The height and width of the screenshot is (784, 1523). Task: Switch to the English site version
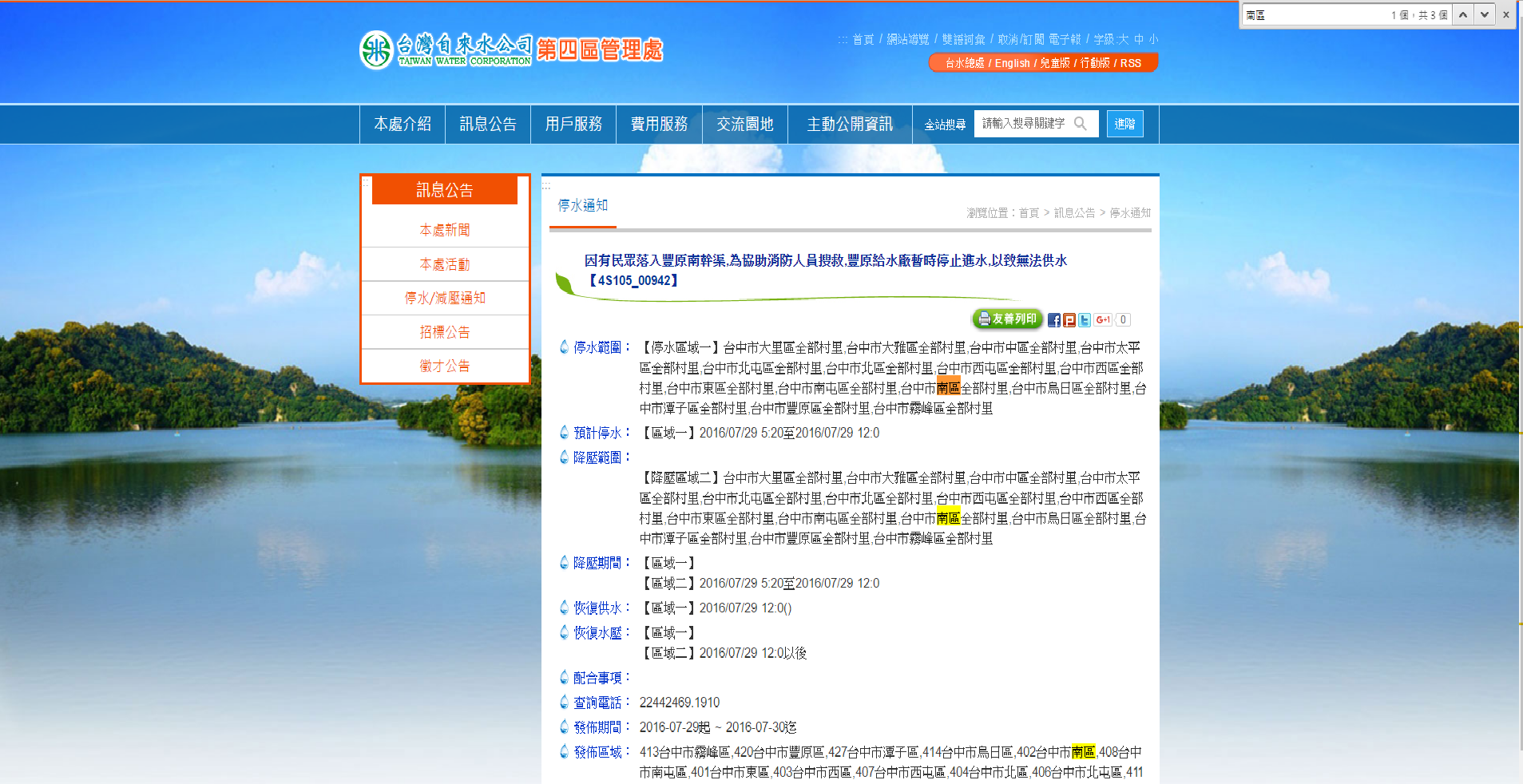click(x=1012, y=63)
